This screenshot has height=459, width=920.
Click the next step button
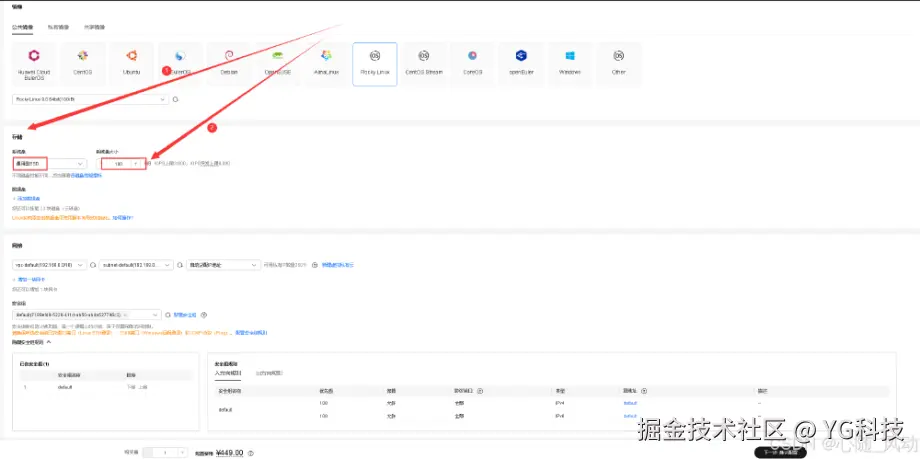780,453
